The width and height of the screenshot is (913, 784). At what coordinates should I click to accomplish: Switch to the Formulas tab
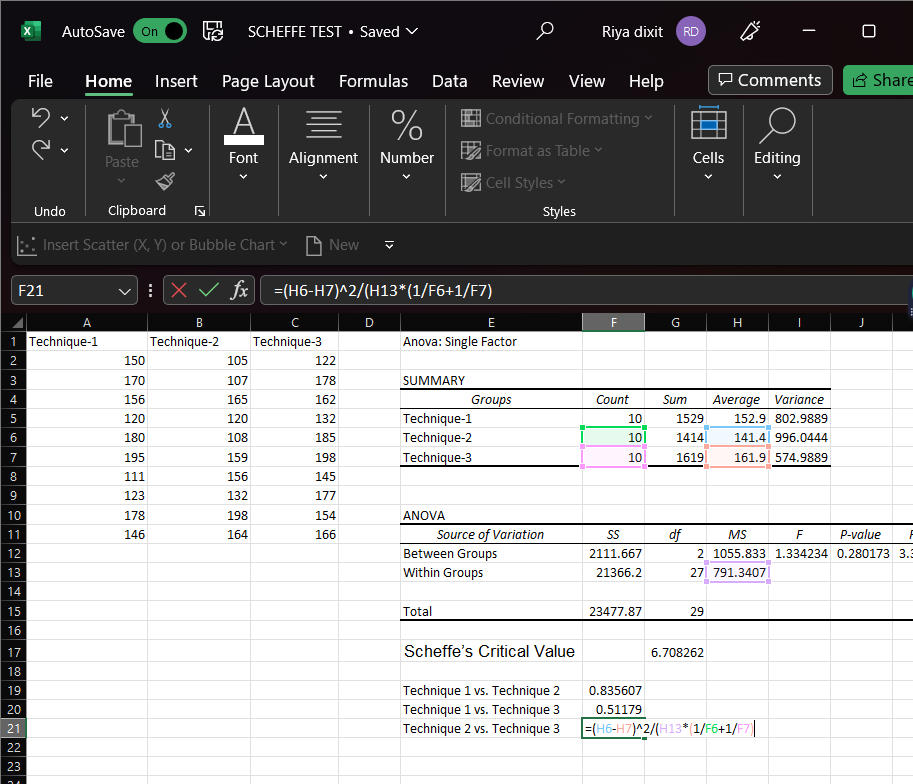point(373,81)
